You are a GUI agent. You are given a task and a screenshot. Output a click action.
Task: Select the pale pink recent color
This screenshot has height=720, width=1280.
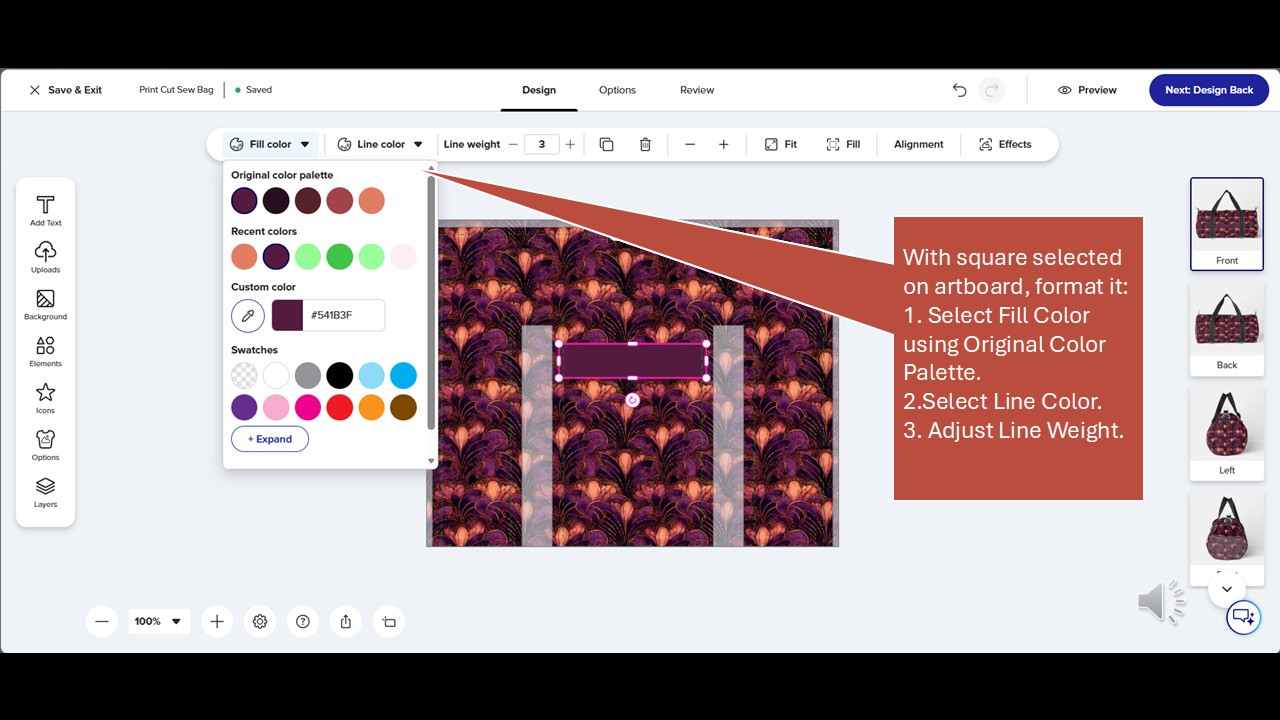(404, 257)
